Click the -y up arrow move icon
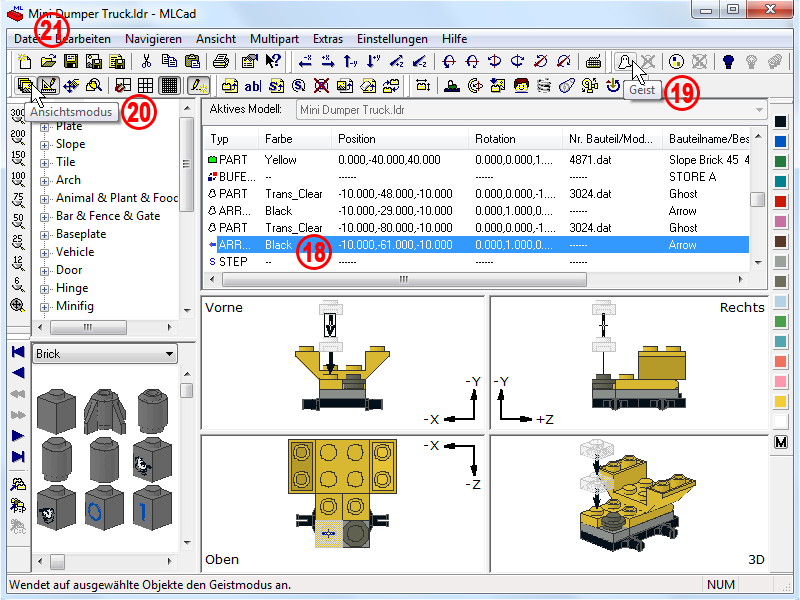This screenshot has height=600, width=800. (x=351, y=62)
